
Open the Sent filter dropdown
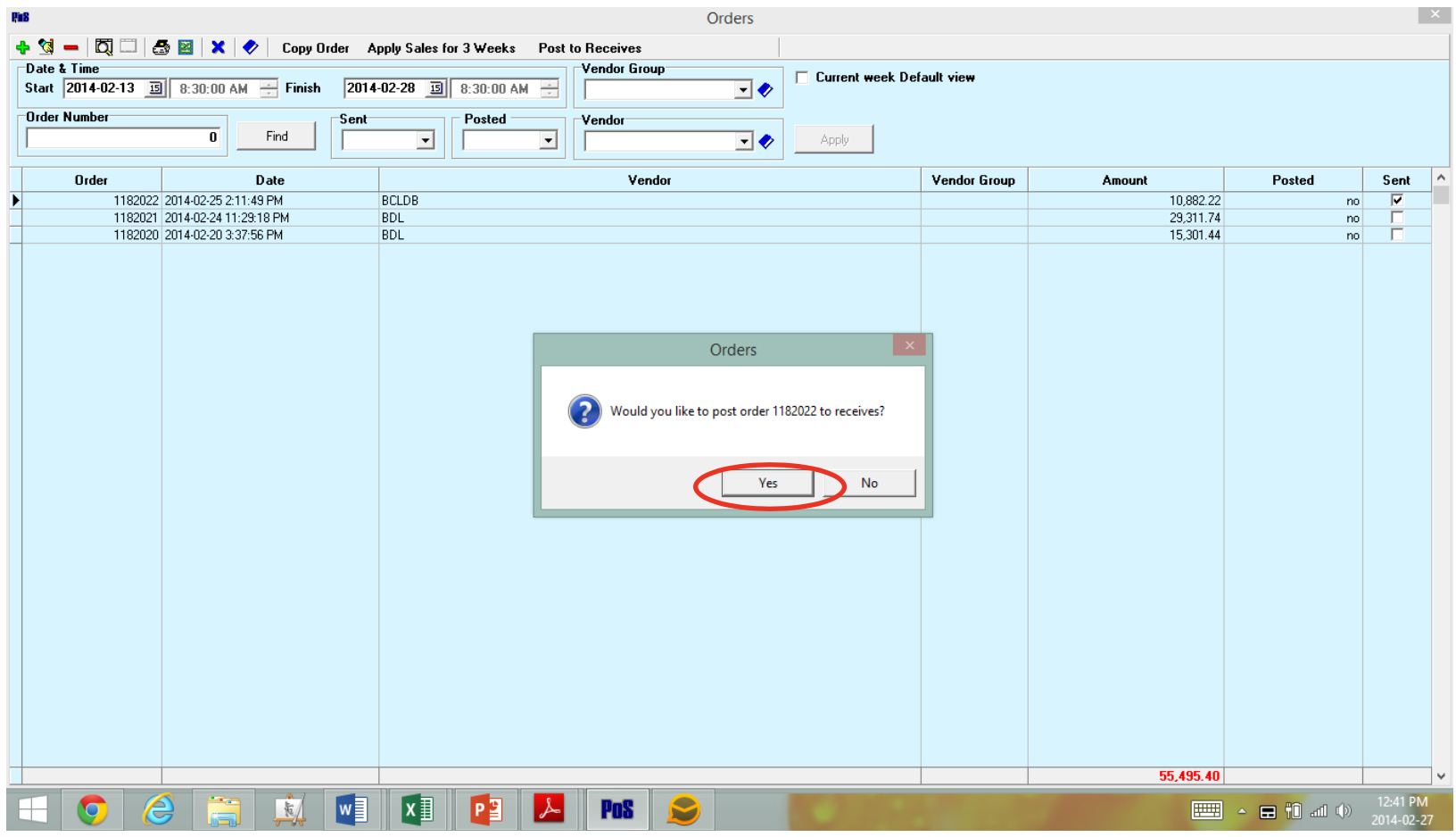(426, 140)
